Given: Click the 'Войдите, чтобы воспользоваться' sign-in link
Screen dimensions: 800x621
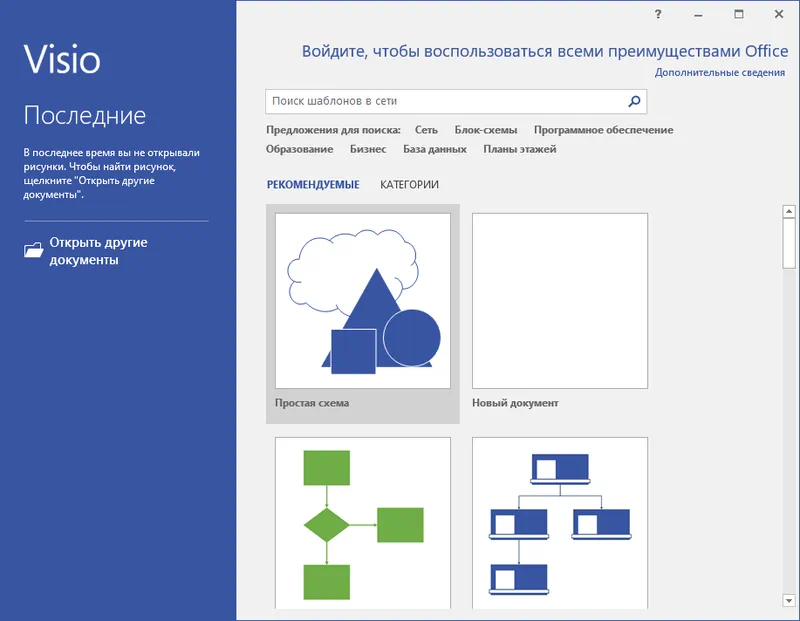Looking at the screenshot, I should pos(545,52).
